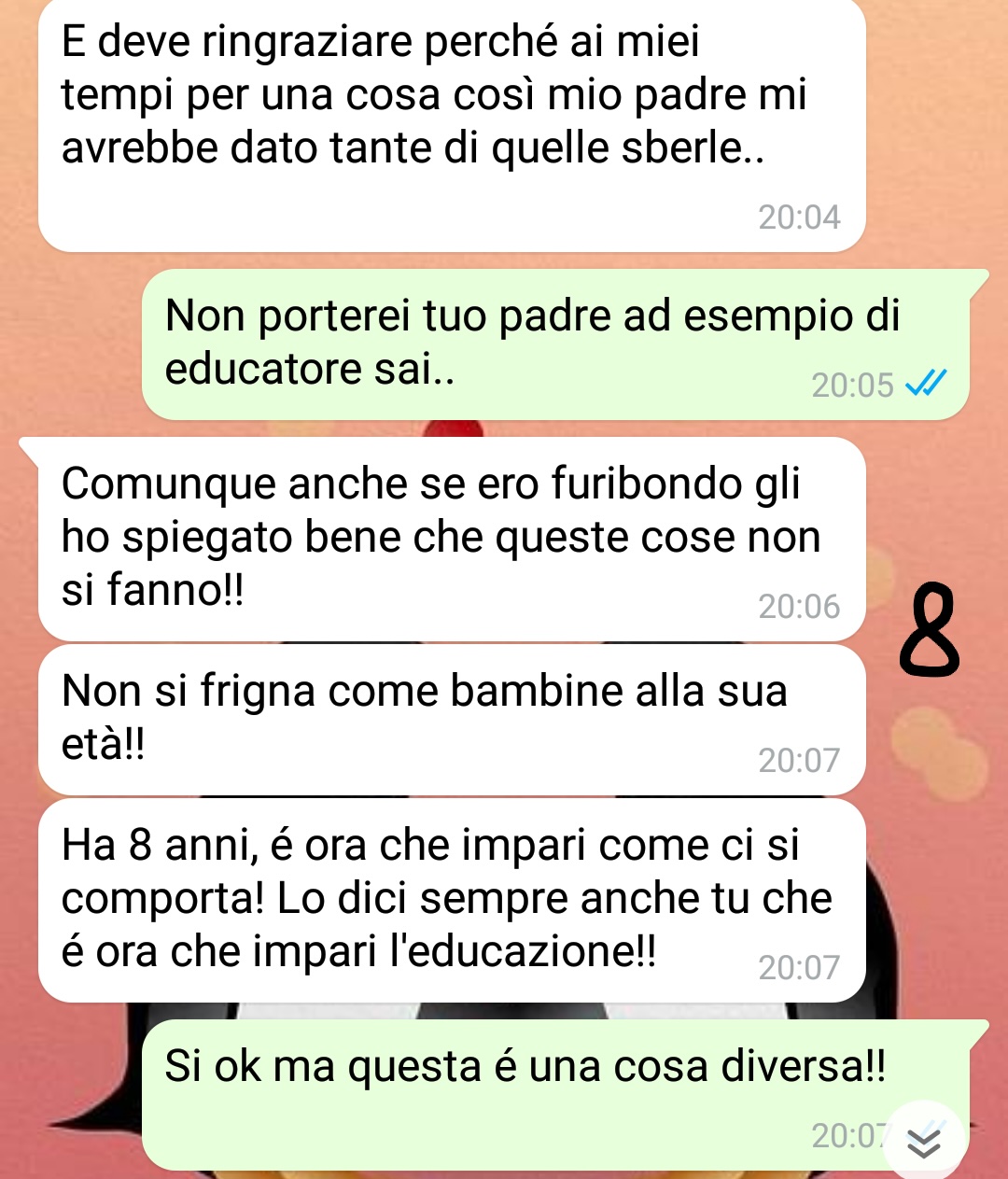Tap the 20:07 timestamp under "età!!"

799,761
